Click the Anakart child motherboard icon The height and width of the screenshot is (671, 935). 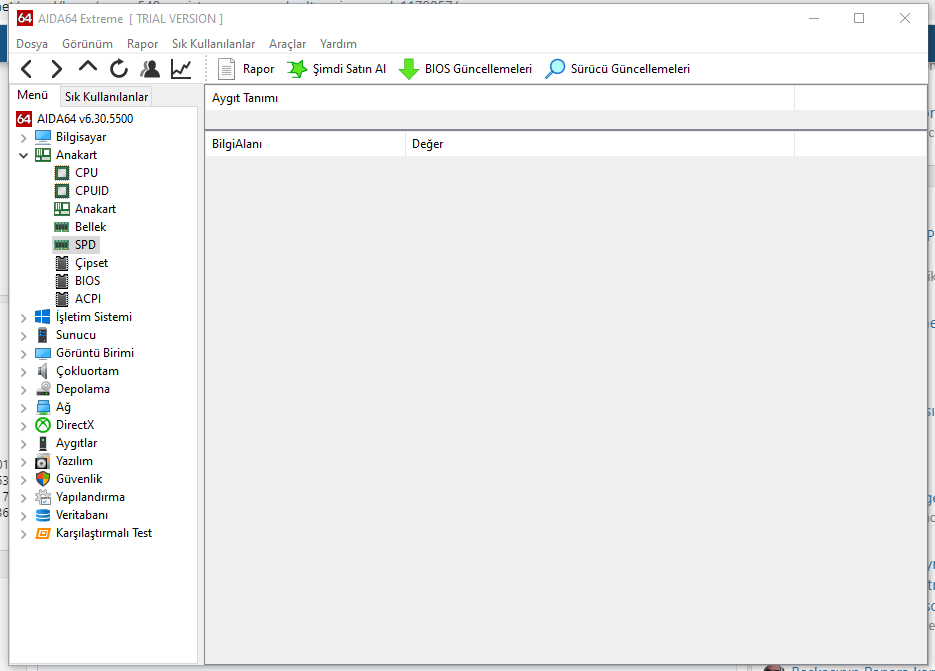(61, 209)
